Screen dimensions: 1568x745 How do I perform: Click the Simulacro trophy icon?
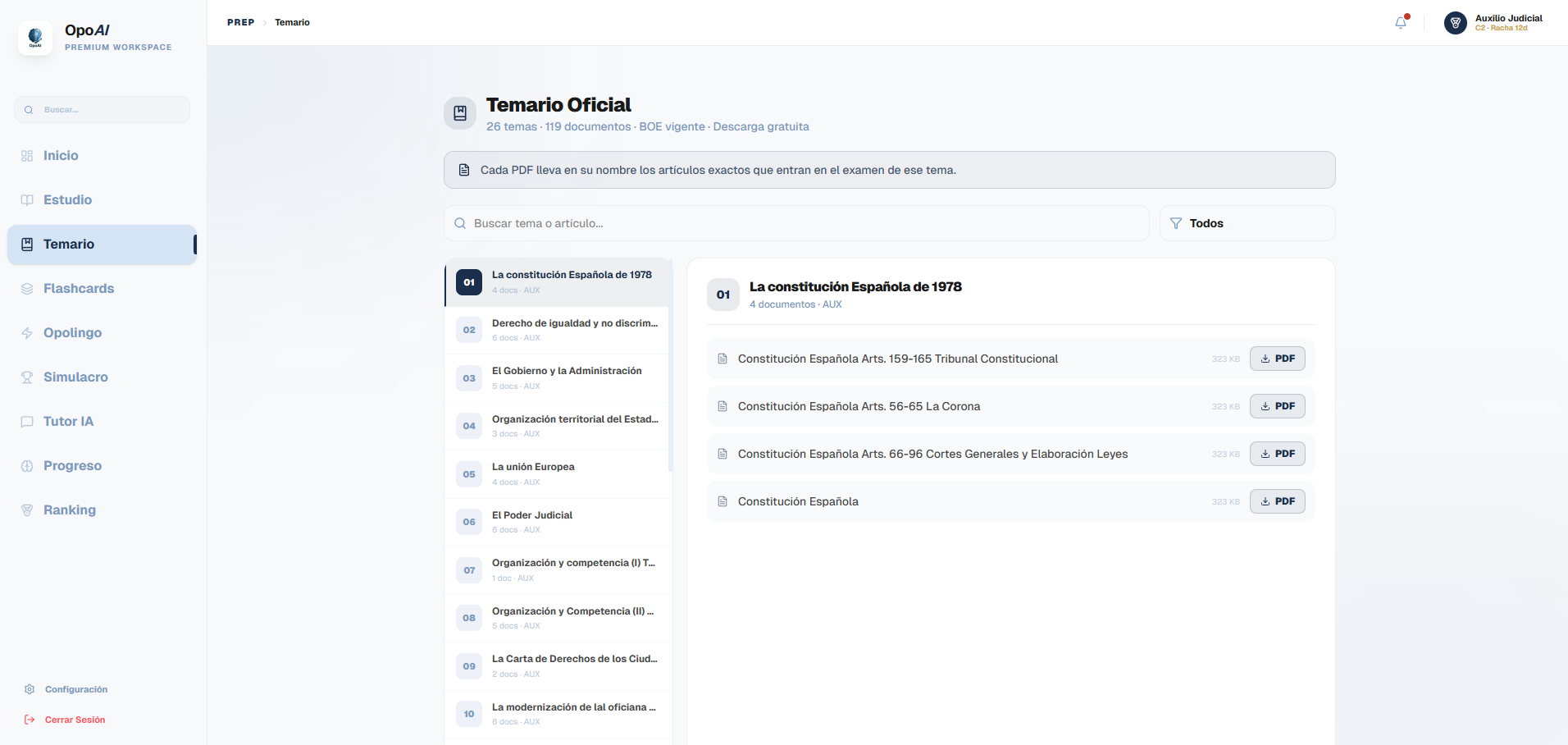[27, 377]
